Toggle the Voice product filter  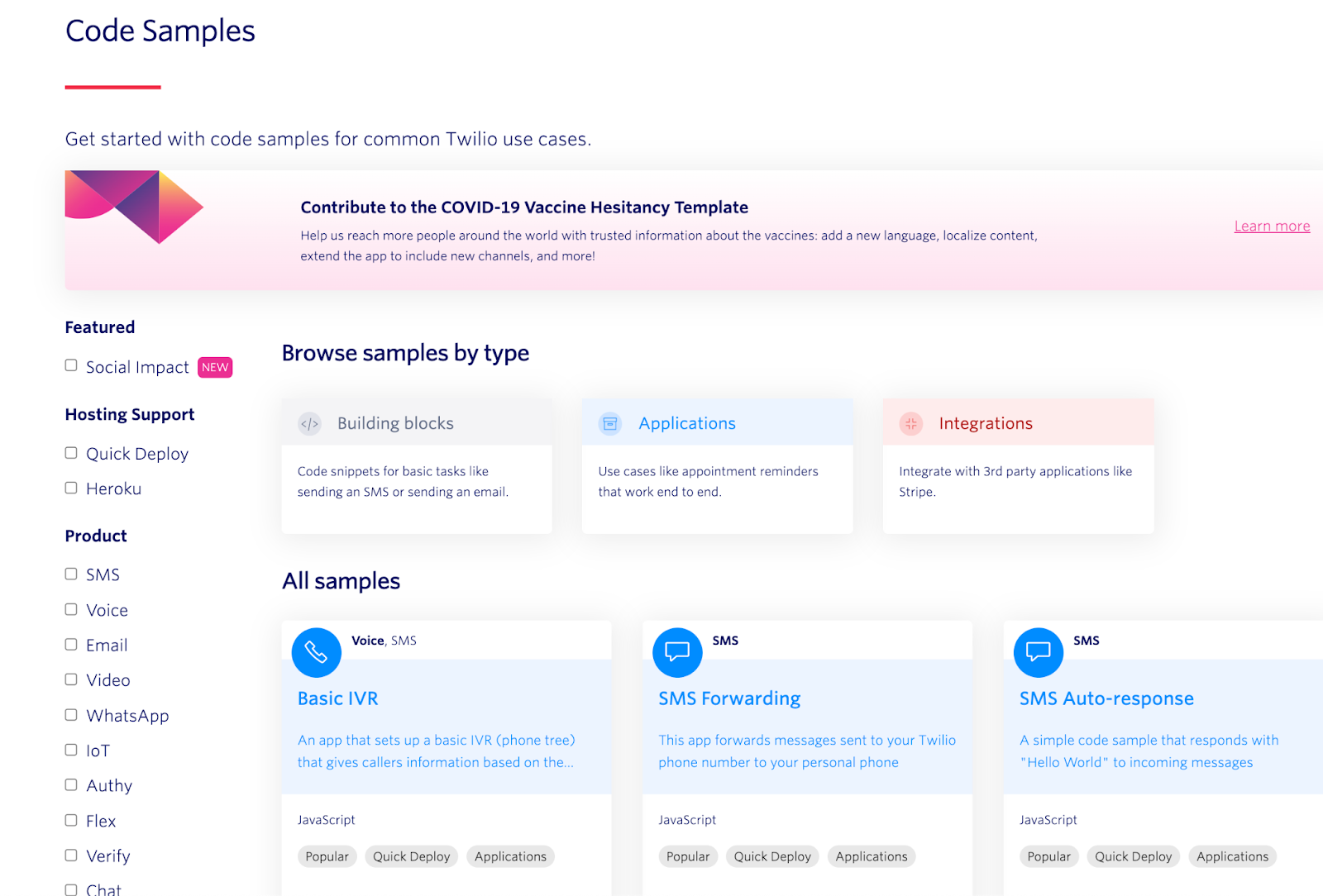point(71,609)
